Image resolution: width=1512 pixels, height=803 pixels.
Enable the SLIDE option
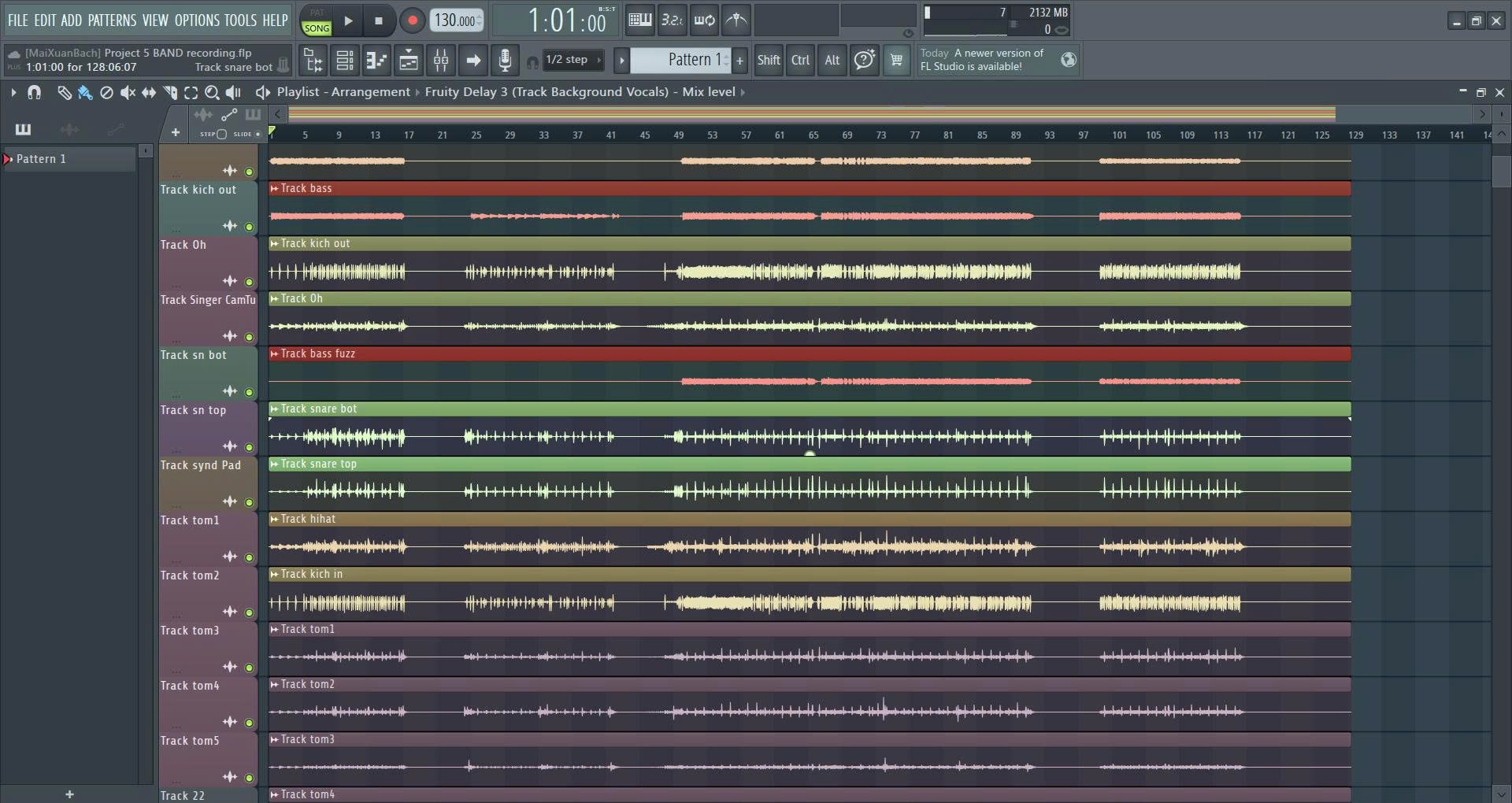click(258, 134)
